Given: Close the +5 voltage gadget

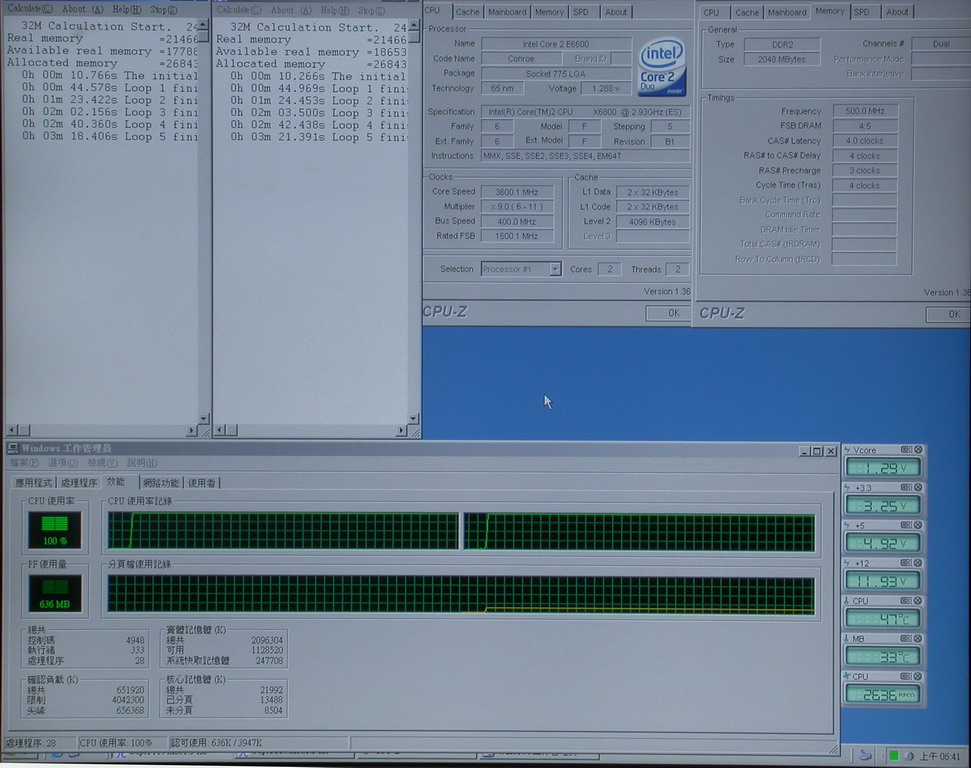Looking at the screenshot, I should point(918,525).
